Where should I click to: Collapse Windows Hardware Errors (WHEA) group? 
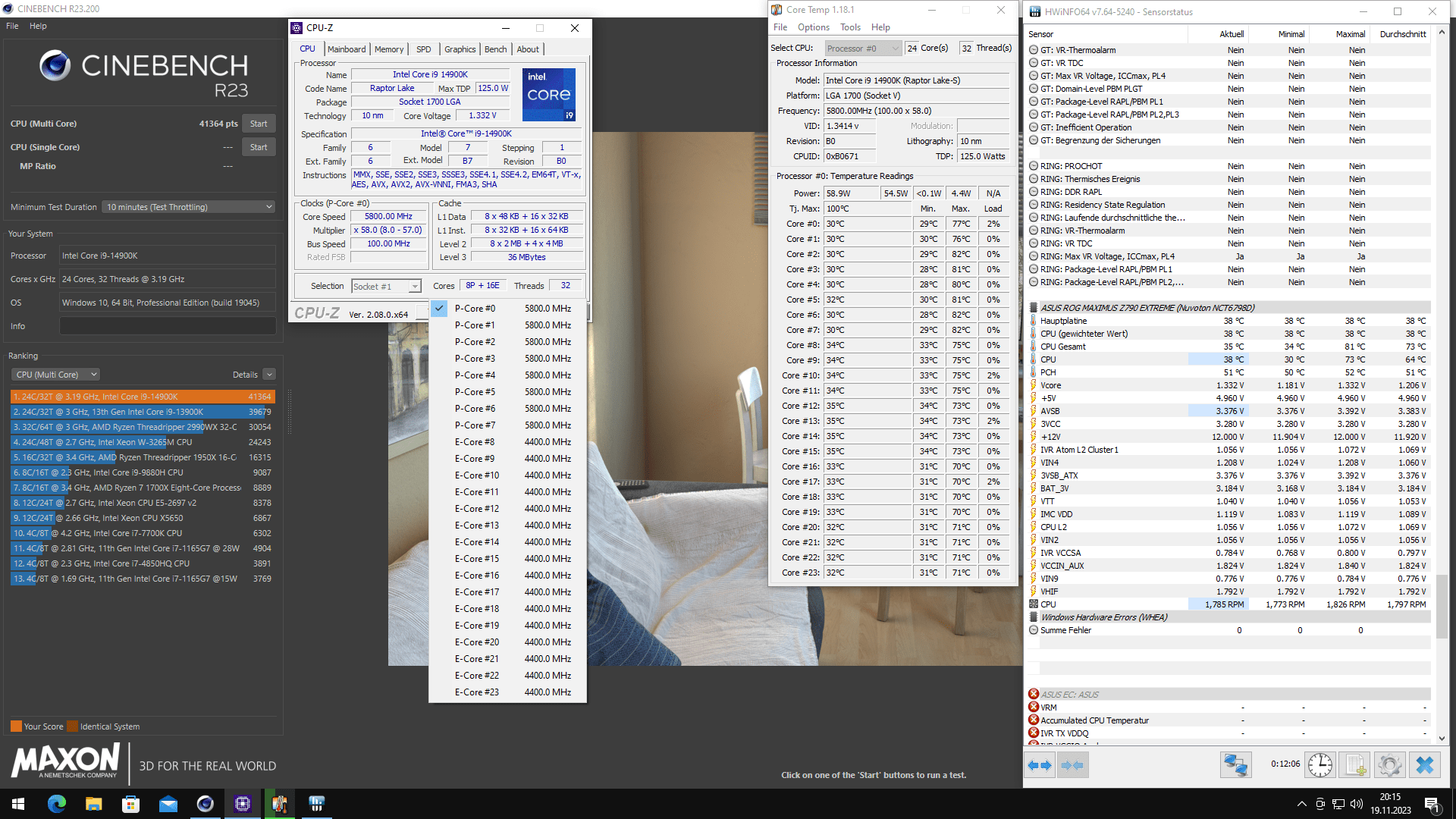click(x=1033, y=617)
